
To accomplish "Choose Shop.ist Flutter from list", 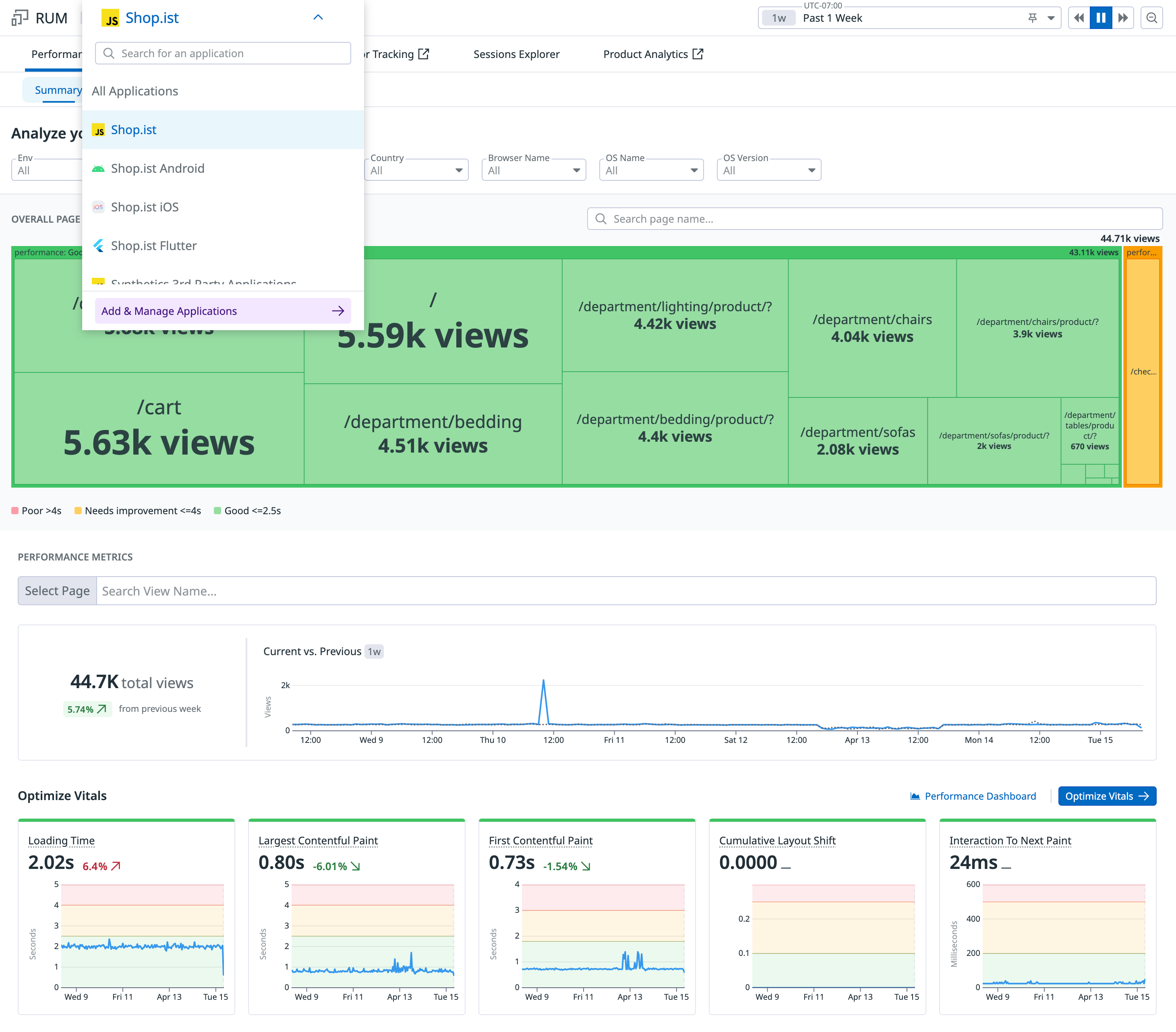I will click(x=153, y=246).
